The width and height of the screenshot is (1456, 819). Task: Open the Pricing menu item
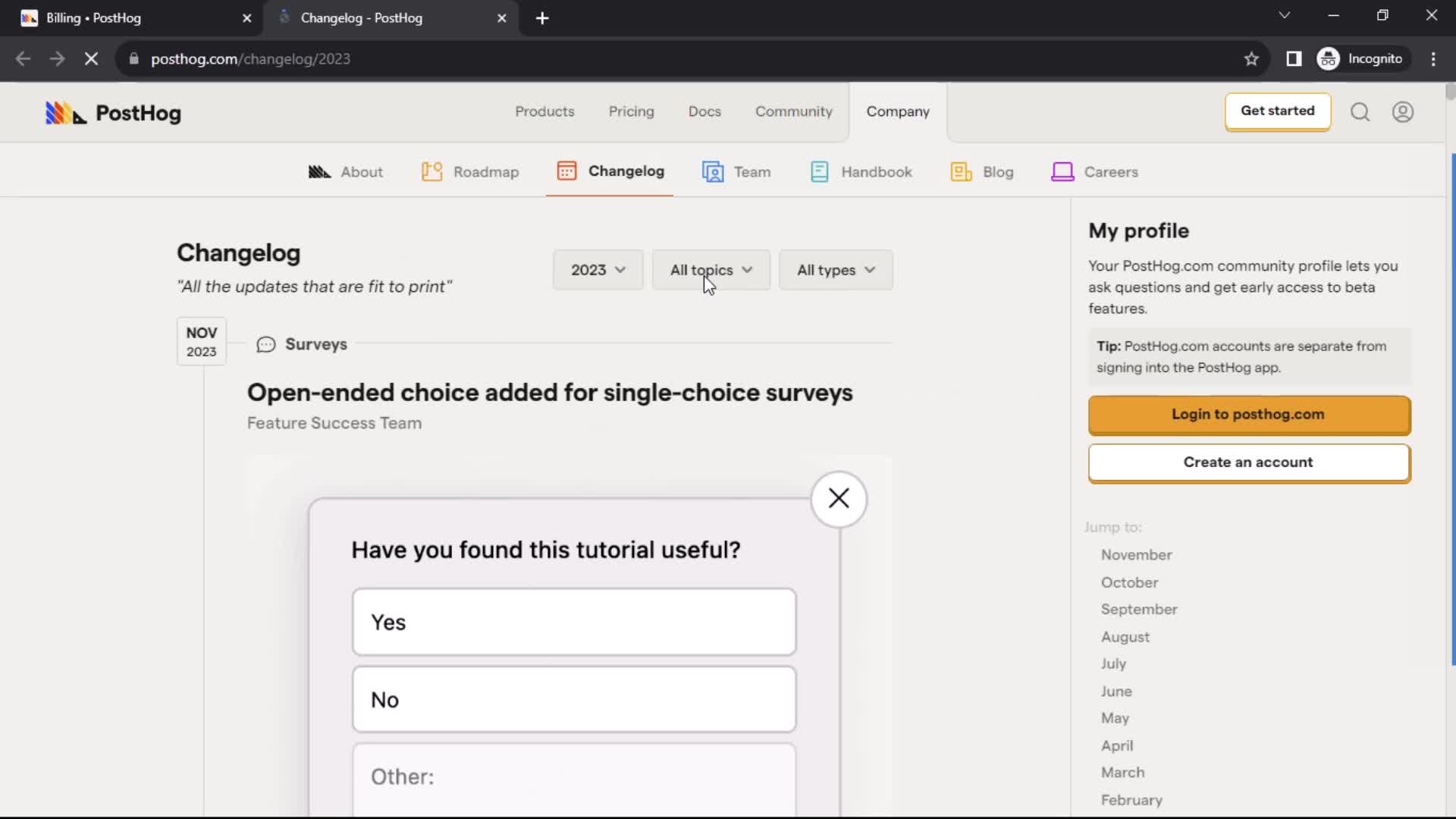(x=631, y=111)
